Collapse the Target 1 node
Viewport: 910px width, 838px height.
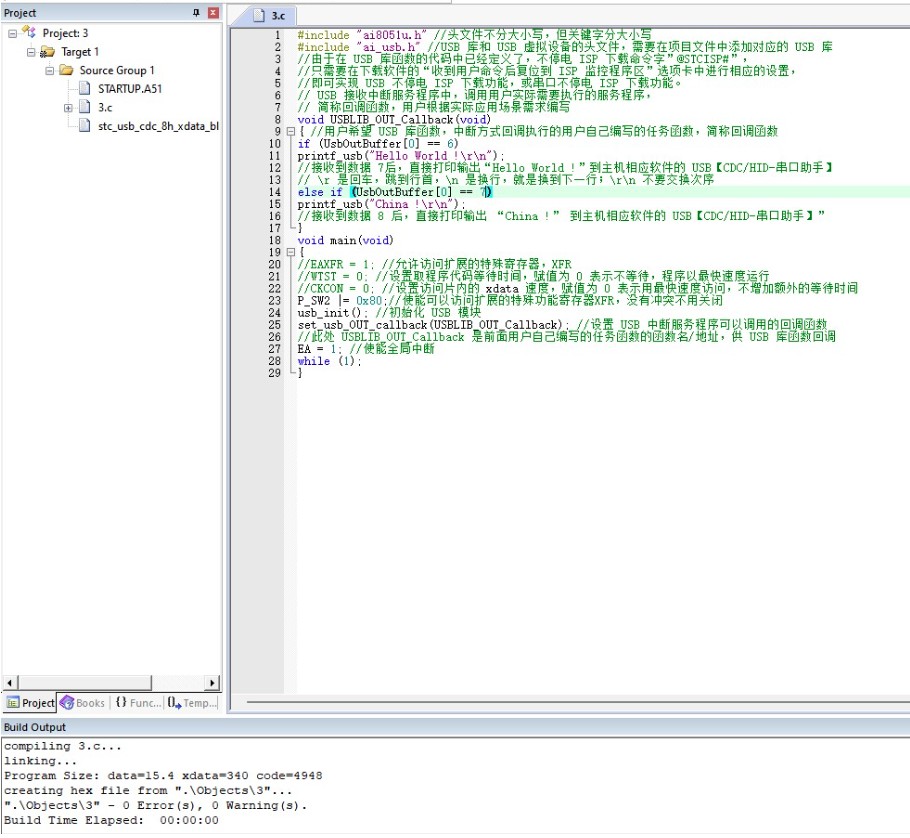(x=31, y=52)
